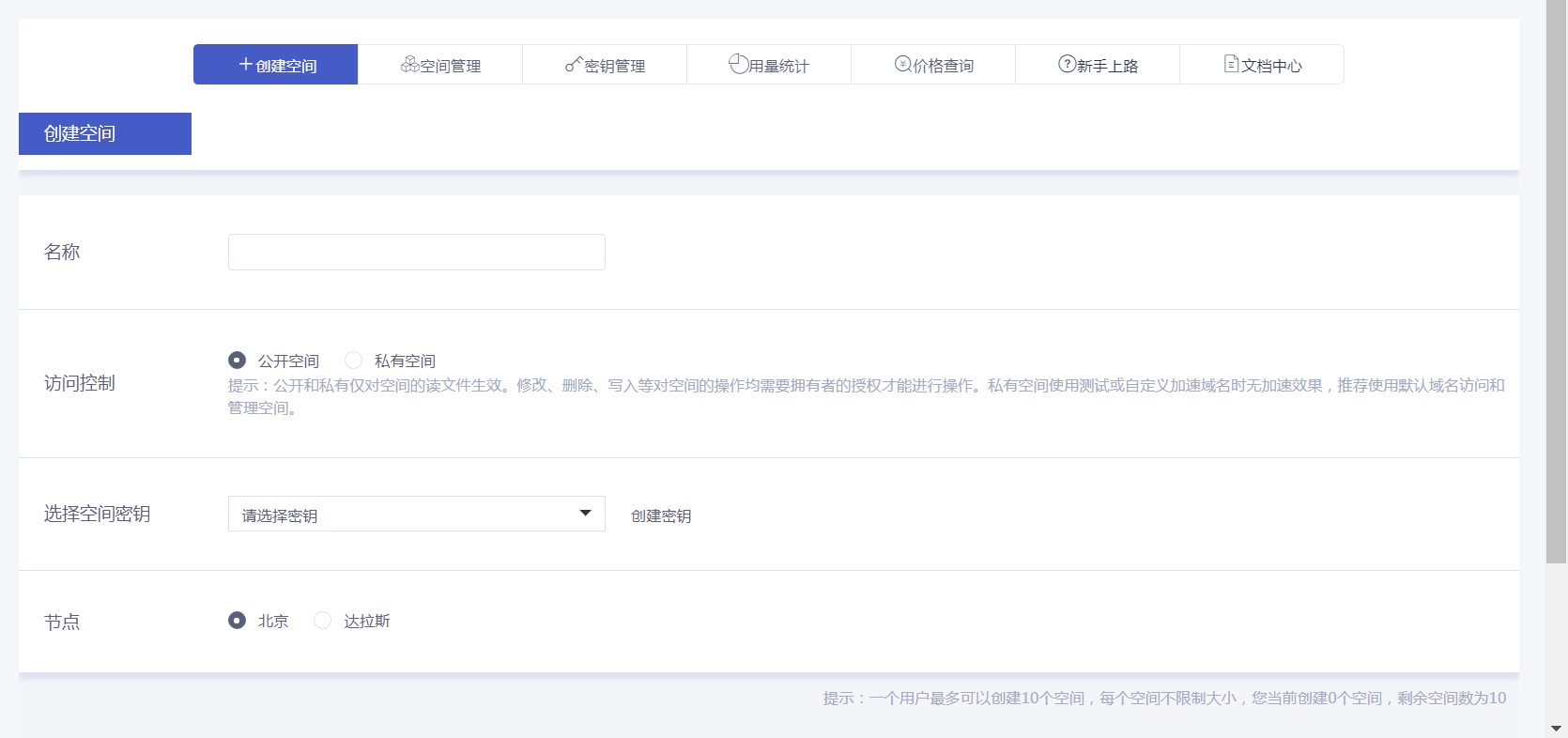The width and height of the screenshot is (1568, 738).
Task: Click the cubes icon beside 空间管理
Action: point(409,64)
